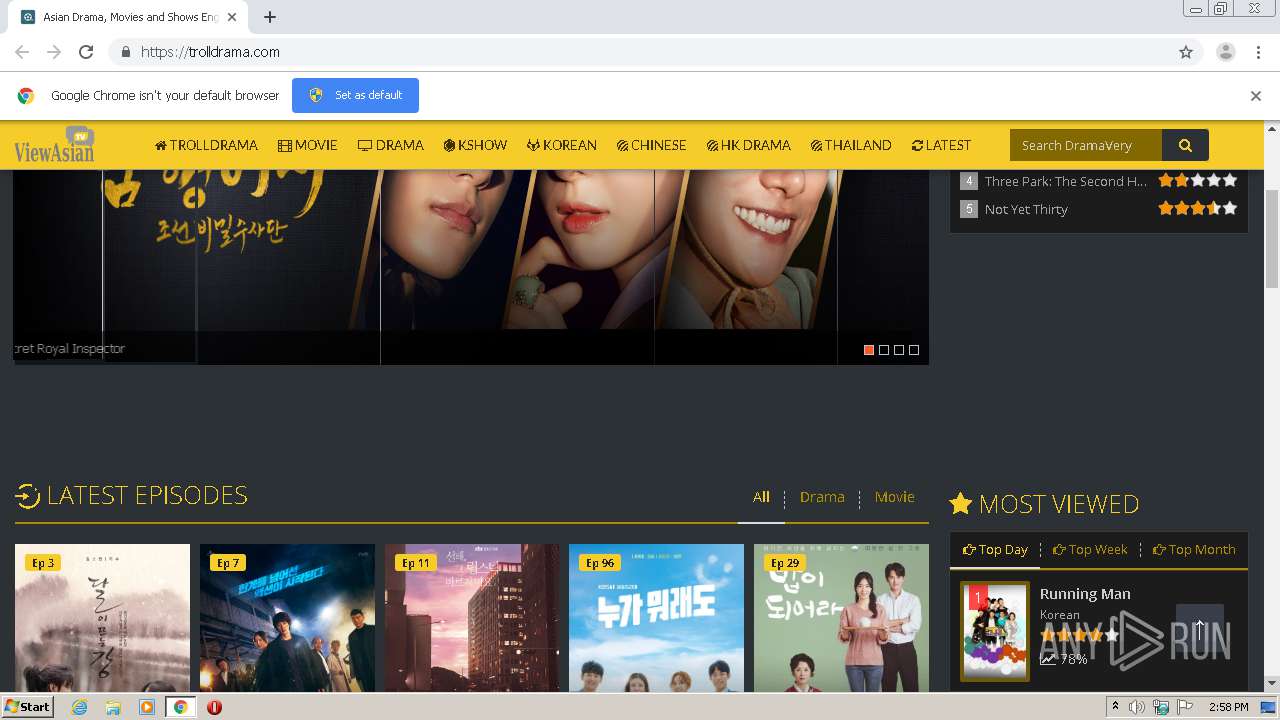Click the scroll-to-top arrow button
The height and width of the screenshot is (720, 1280).
click(1199, 630)
